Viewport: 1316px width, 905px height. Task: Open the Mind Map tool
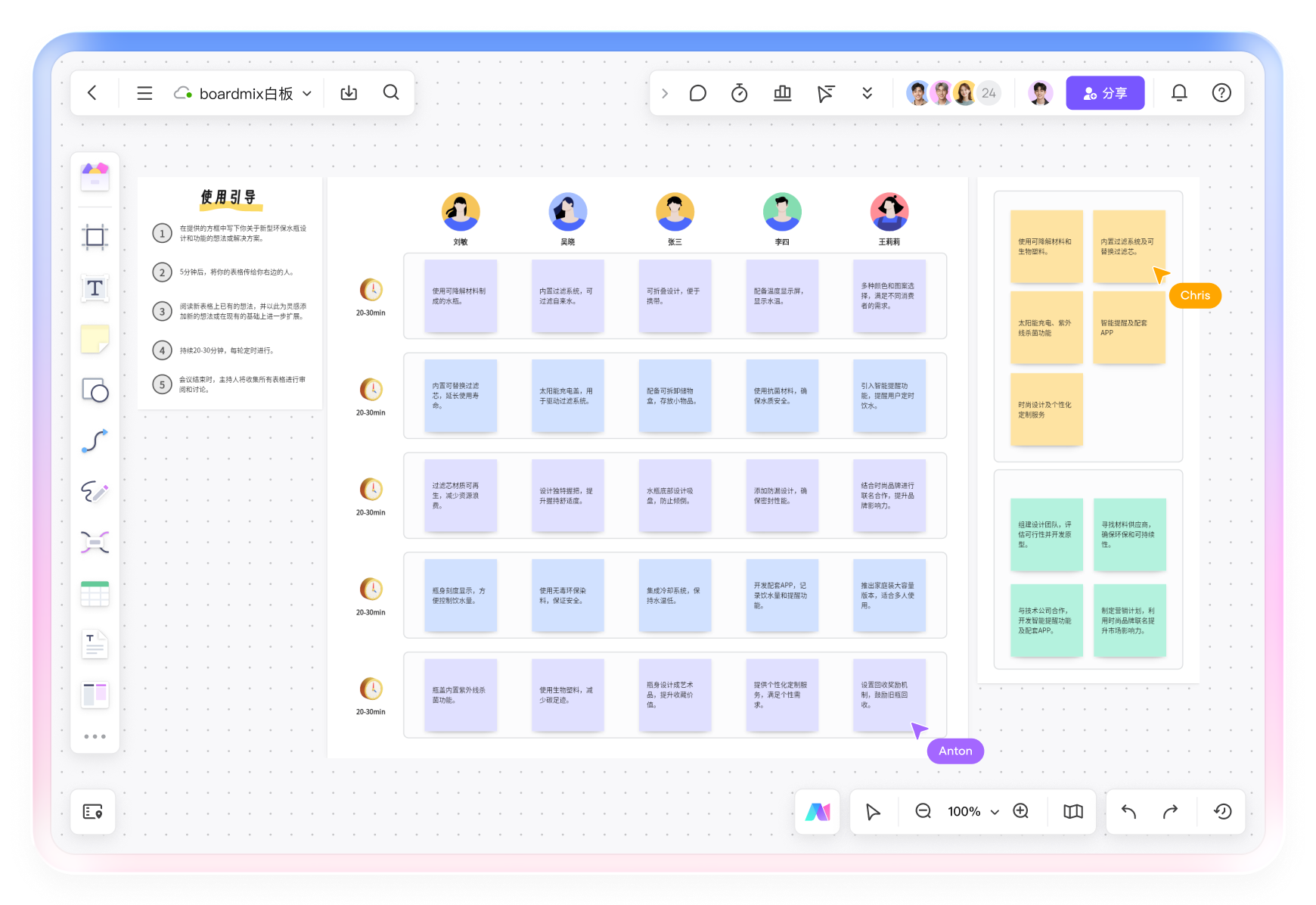[95, 543]
